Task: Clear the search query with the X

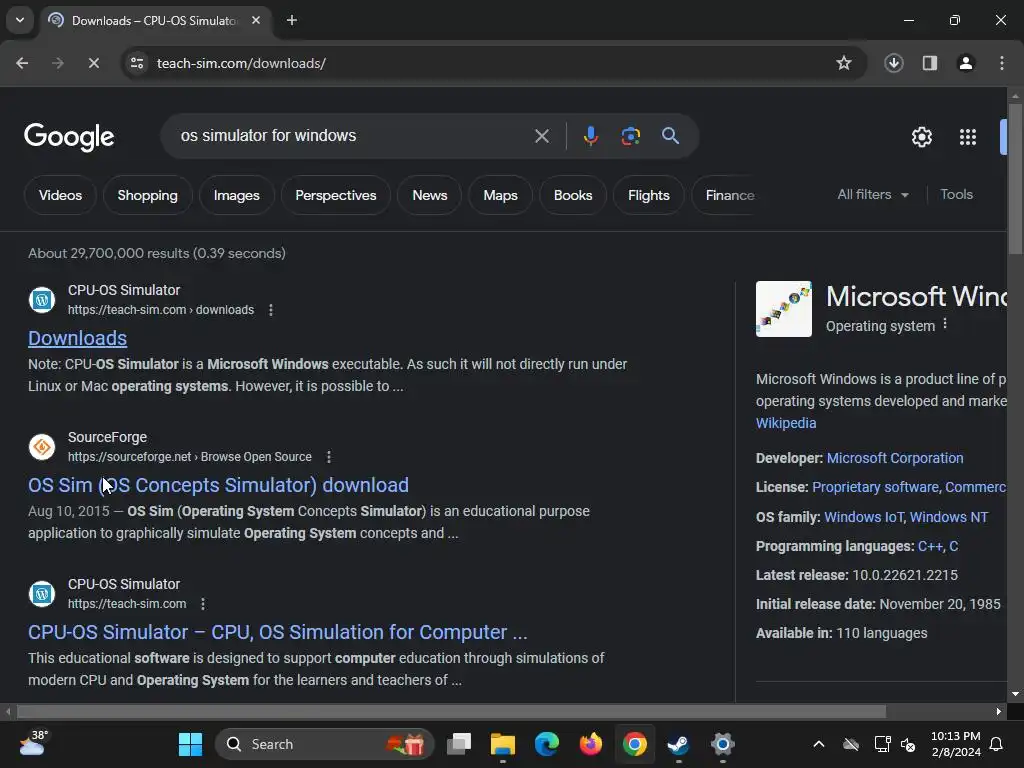Action: (x=541, y=136)
